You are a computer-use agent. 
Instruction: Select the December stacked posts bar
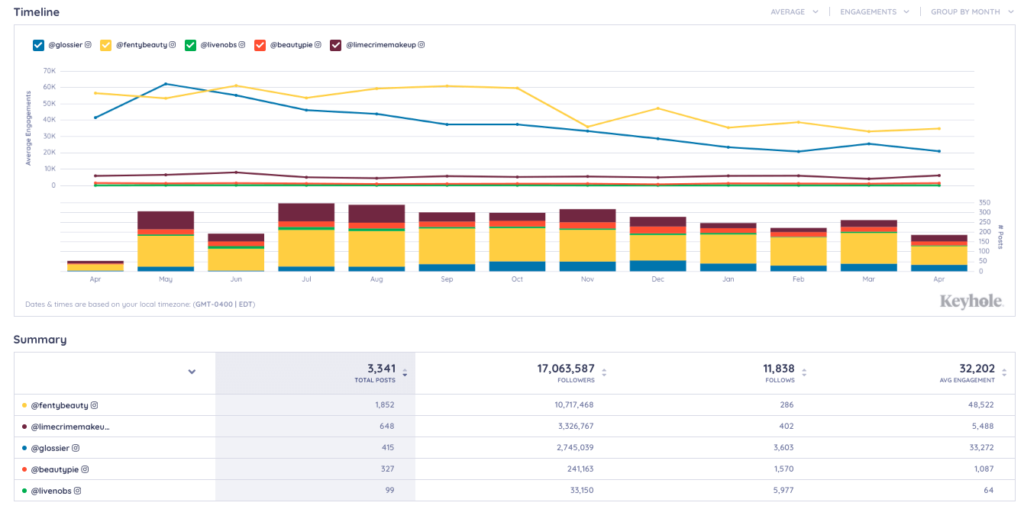tap(658, 244)
